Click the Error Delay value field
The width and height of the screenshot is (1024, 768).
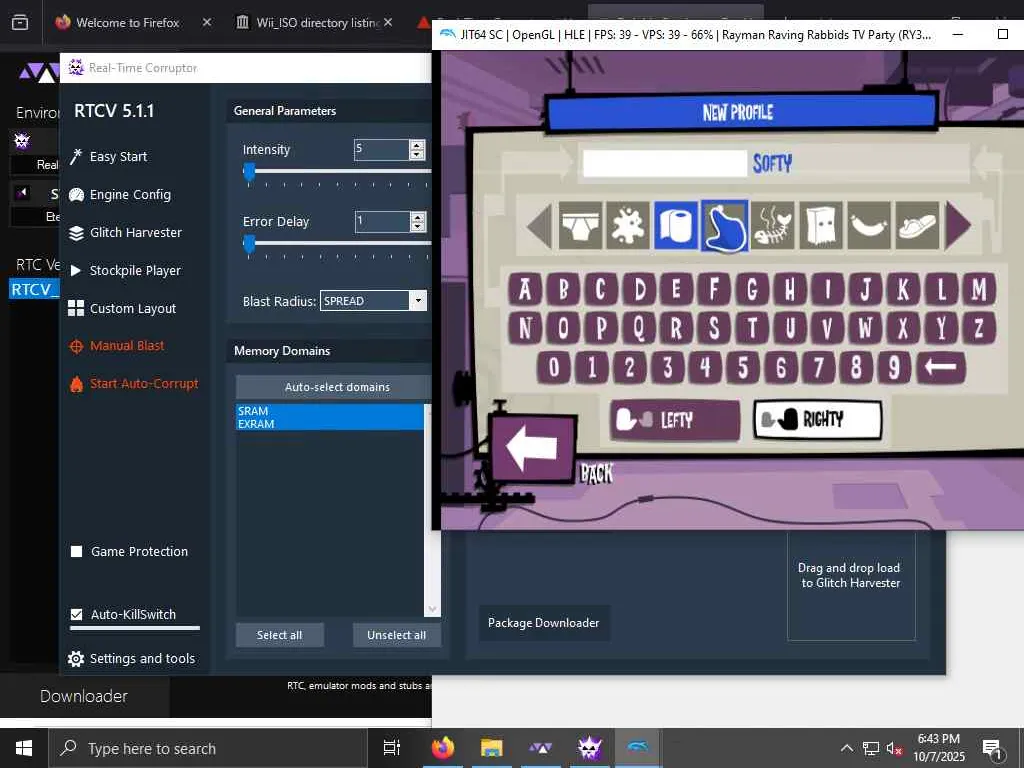coord(382,221)
